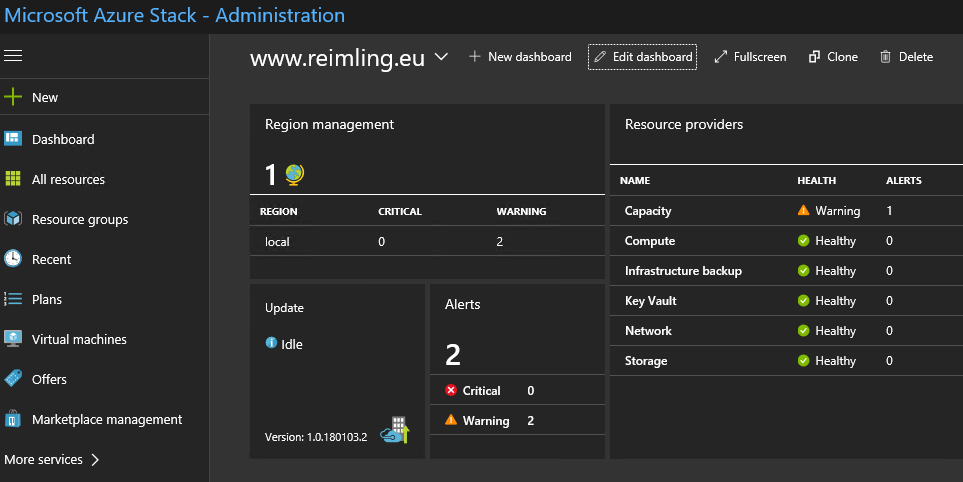This screenshot has height=482, width=963.
Task: Click the Clone button label
Action: click(x=842, y=56)
